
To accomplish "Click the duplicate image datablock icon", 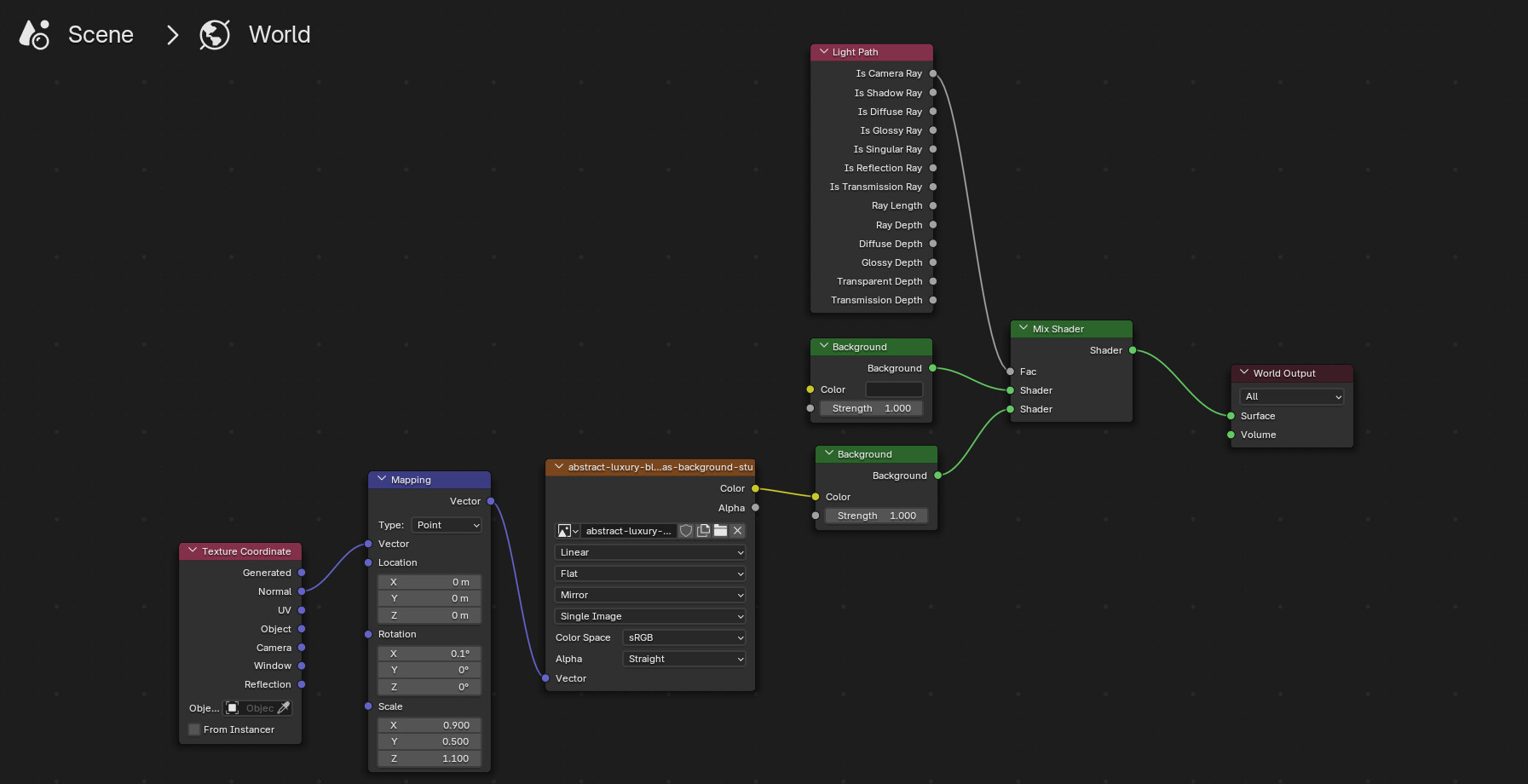I will click(x=703, y=531).
